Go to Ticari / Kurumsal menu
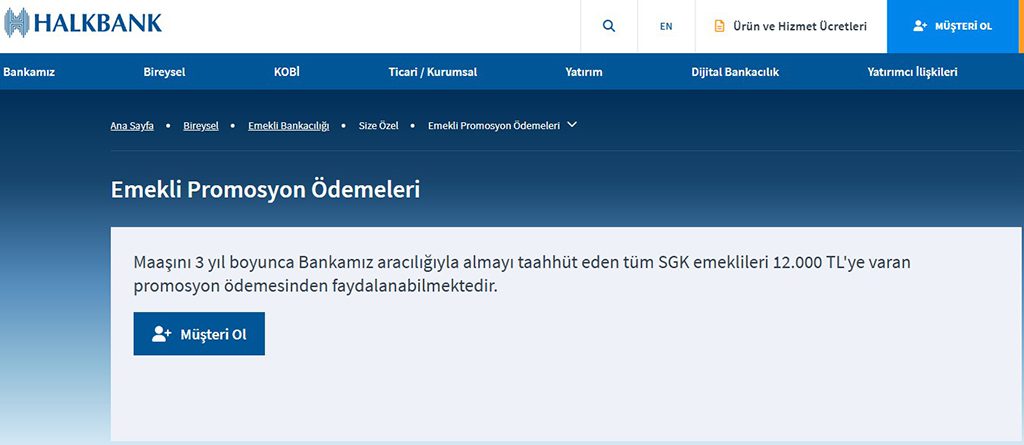The height and width of the screenshot is (445, 1024). tap(432, 72)
